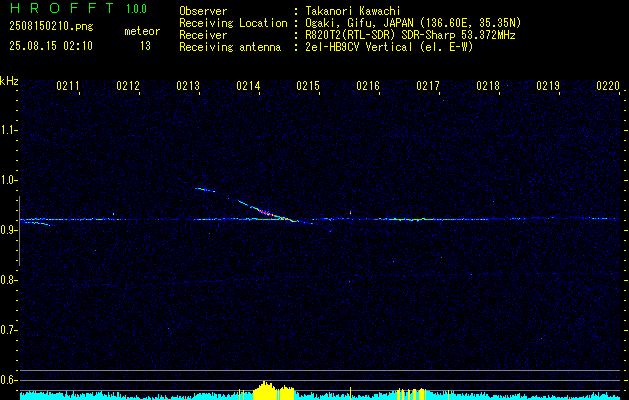Image resolution: width=629 pixels, height=400 pixels.
Task: Click the gray vertical range bar beside the kHz axis
Action: [19, 231]
